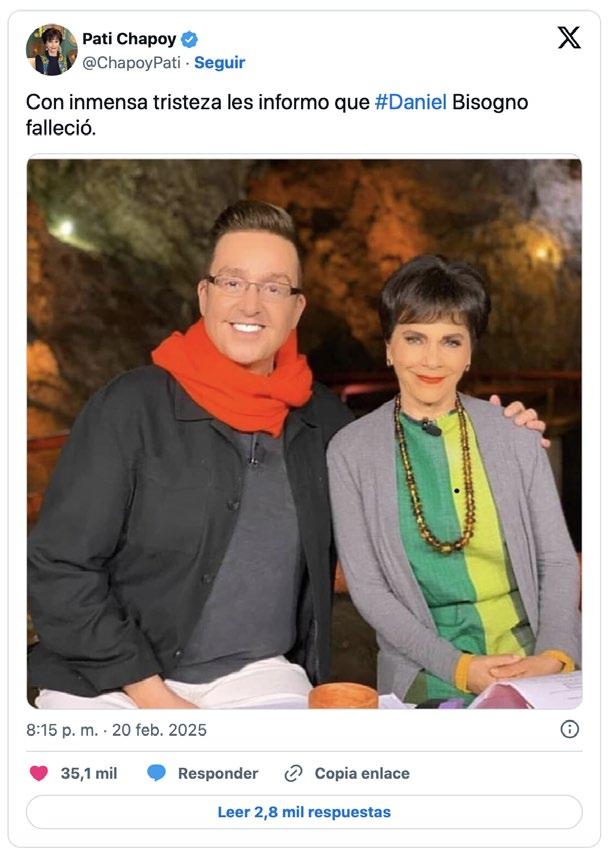This screenshot has width=613, height=856.
Task: Click the word falleció in tweet
Action: point(61,128)
